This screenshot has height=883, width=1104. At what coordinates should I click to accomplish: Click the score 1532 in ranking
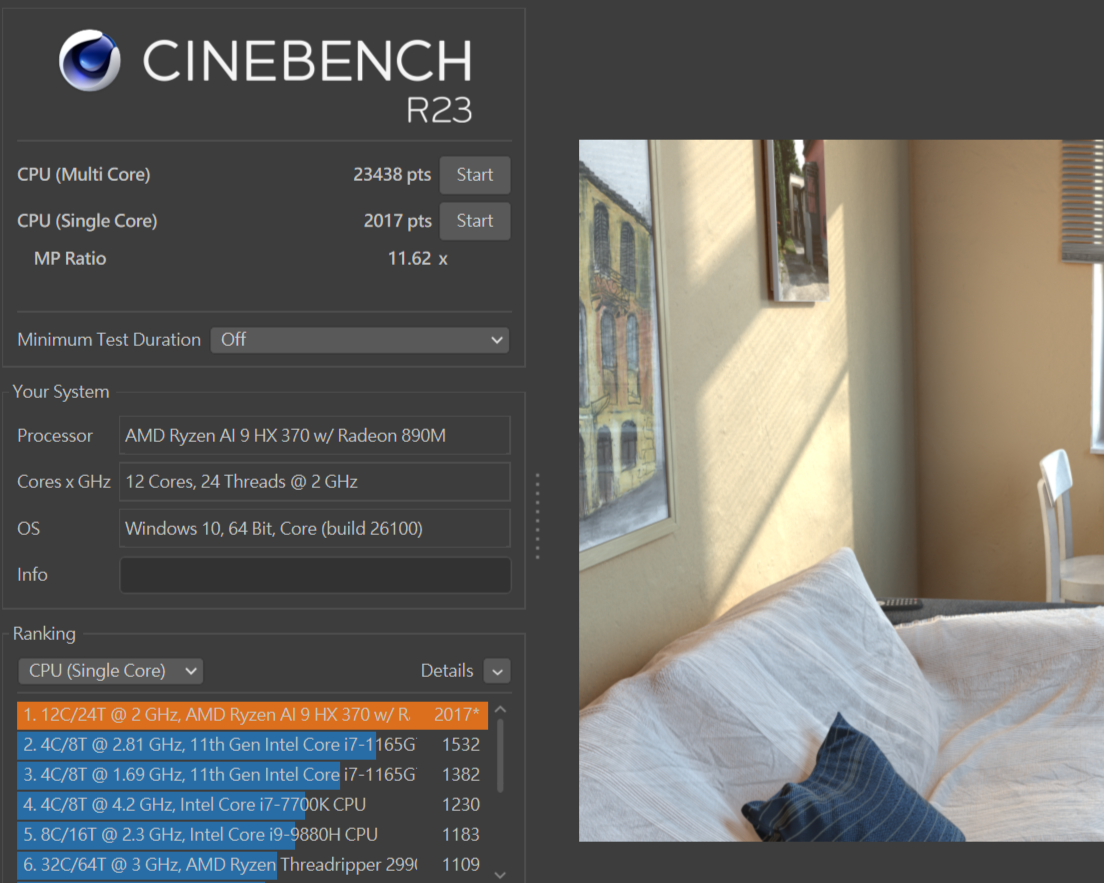pyautogui.click(x=460, y=745)
